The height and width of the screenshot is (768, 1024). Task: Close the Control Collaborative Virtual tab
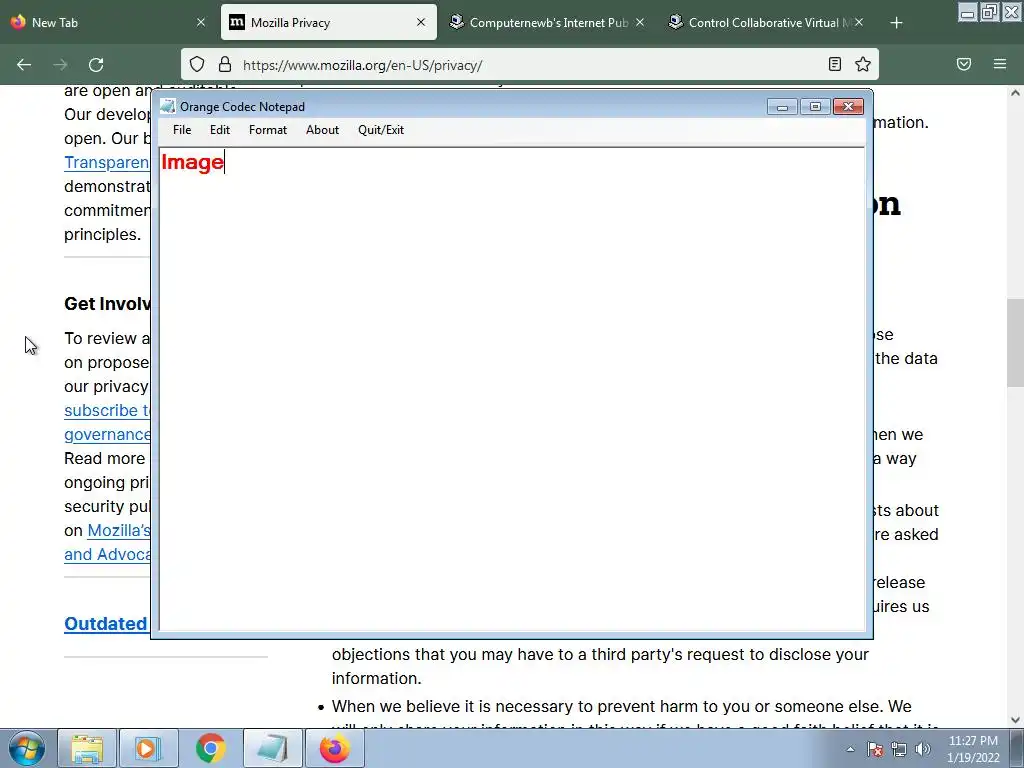pyautogui.click(x=859, y=22)
